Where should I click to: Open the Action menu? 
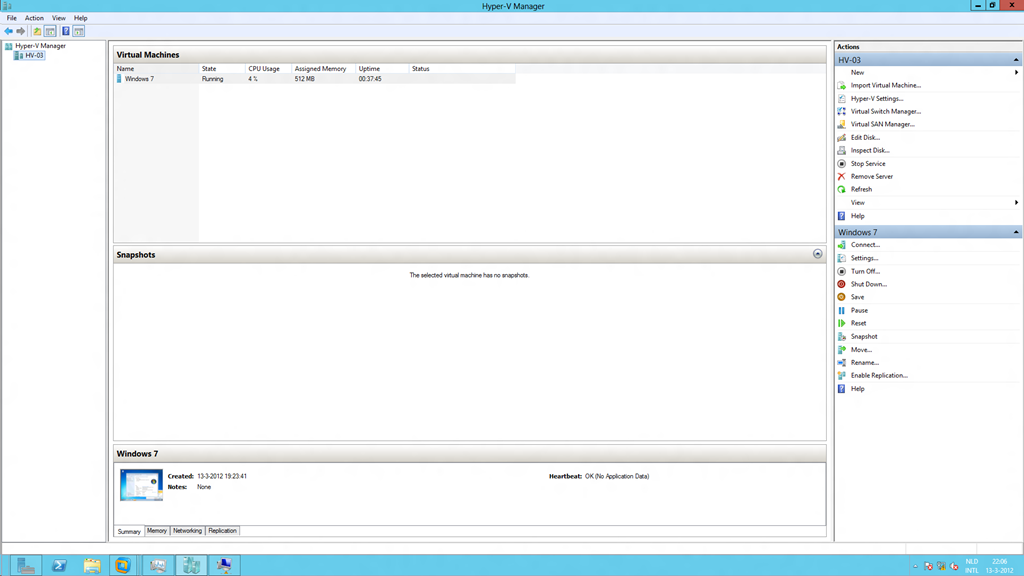34,18
